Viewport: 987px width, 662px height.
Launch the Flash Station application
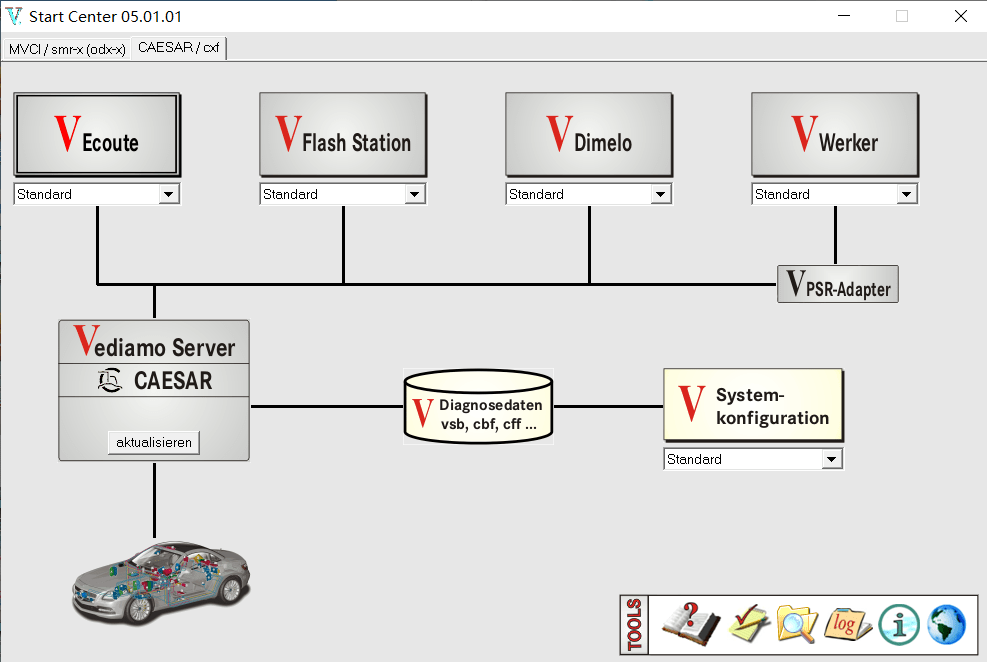tap(342, 134)
